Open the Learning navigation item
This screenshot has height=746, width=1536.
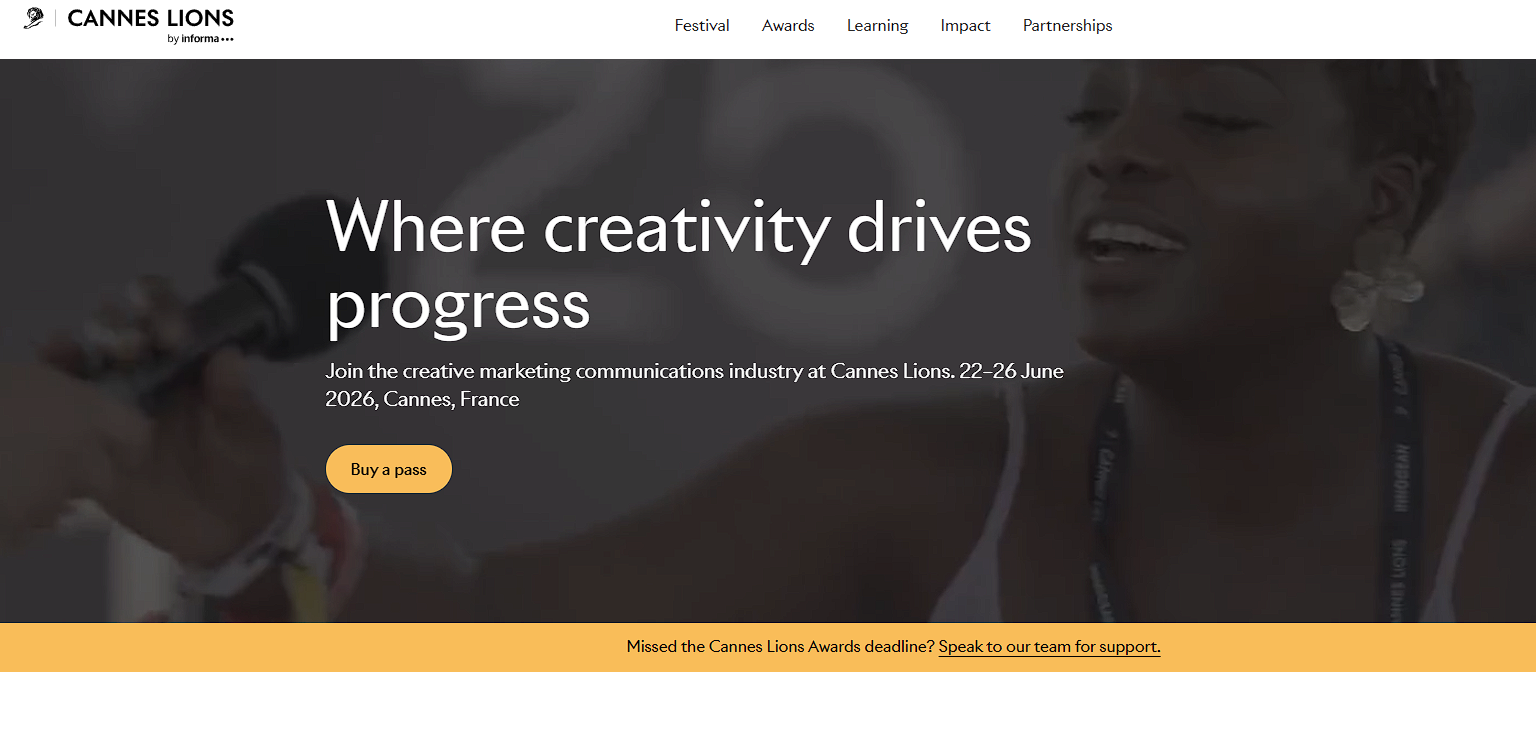click(x=877, y=26)
